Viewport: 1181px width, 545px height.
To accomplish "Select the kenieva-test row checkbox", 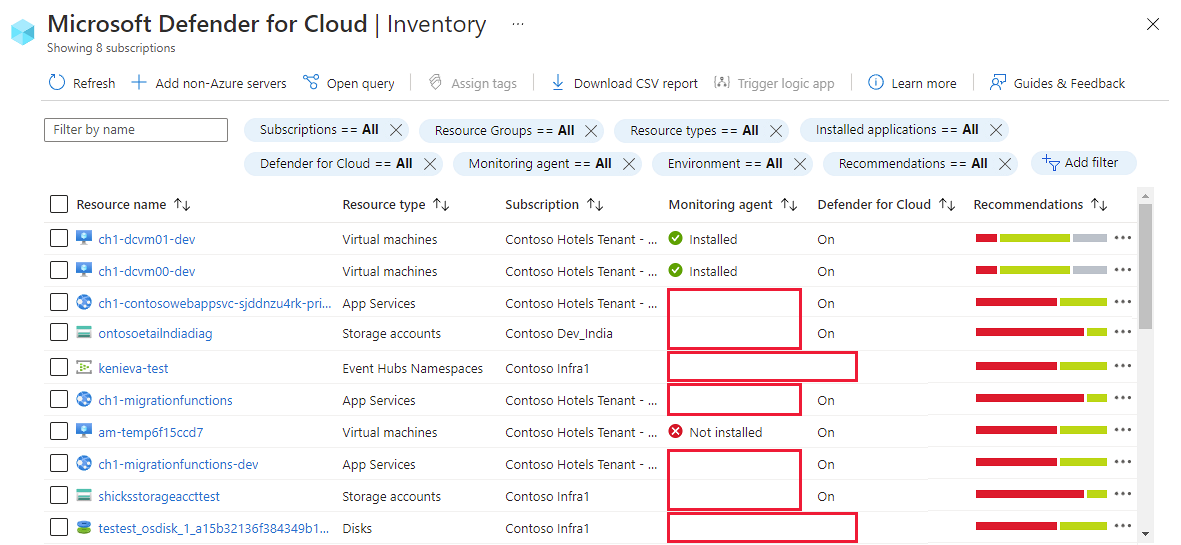I will pos(59,368).
